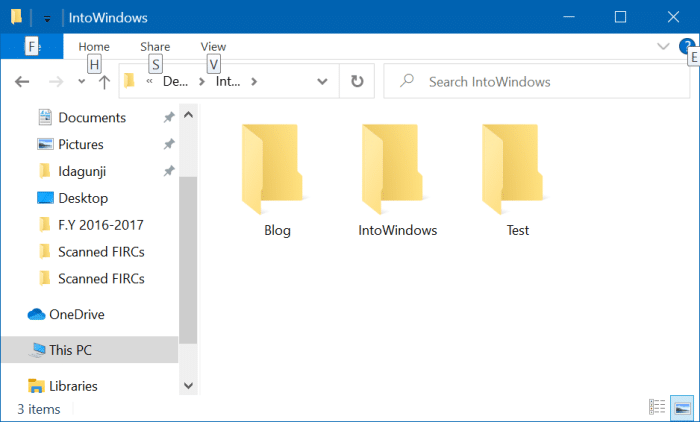This screenshot has width=700, height=422.
Task: Open the Share ribbon tab
Action: [x=155, y=46]
